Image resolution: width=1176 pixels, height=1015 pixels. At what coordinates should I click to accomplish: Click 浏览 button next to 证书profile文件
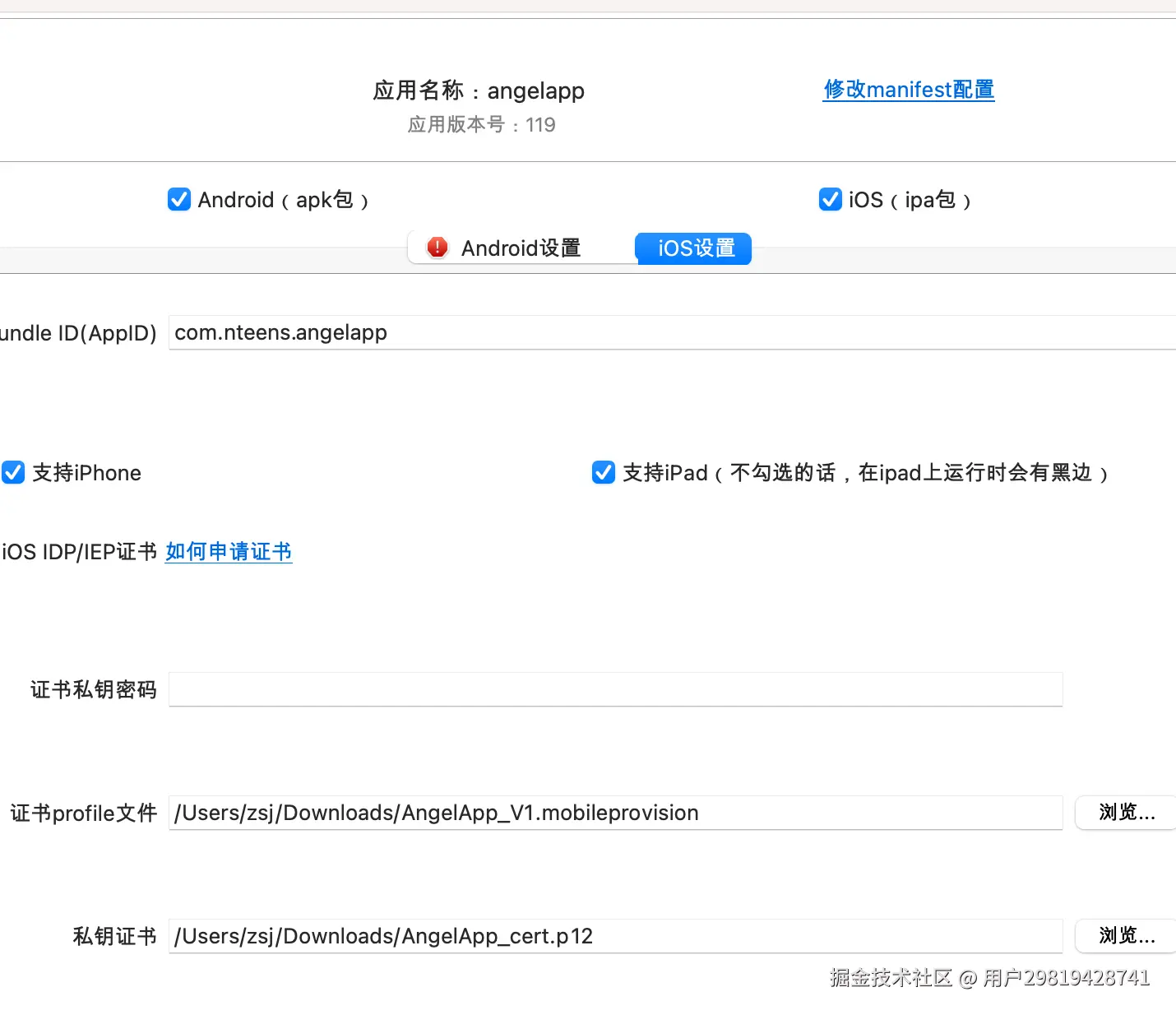point(1127,813)
